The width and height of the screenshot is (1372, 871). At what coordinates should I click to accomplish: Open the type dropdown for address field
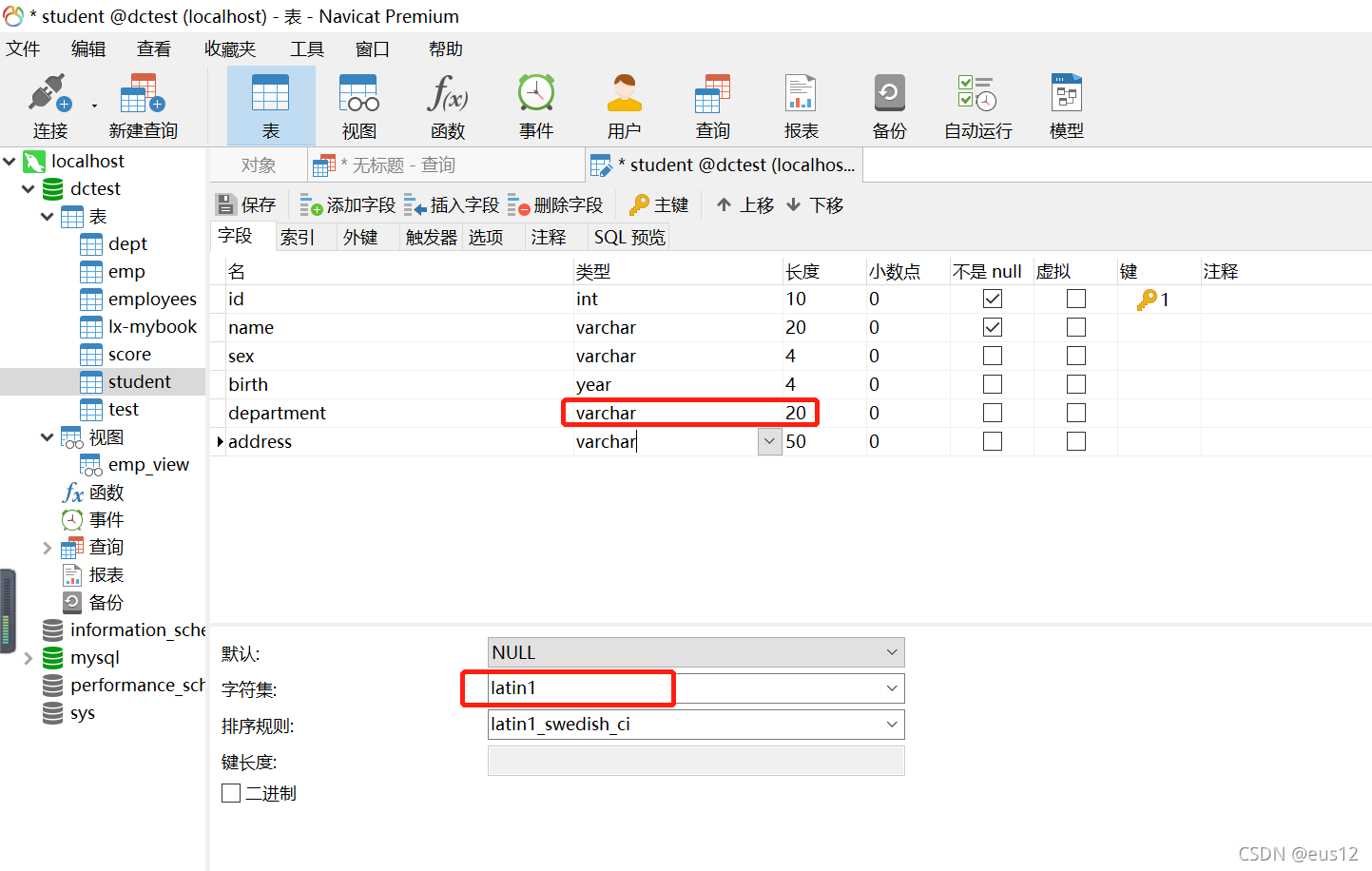pyautogui.click(x=769, y=441)
